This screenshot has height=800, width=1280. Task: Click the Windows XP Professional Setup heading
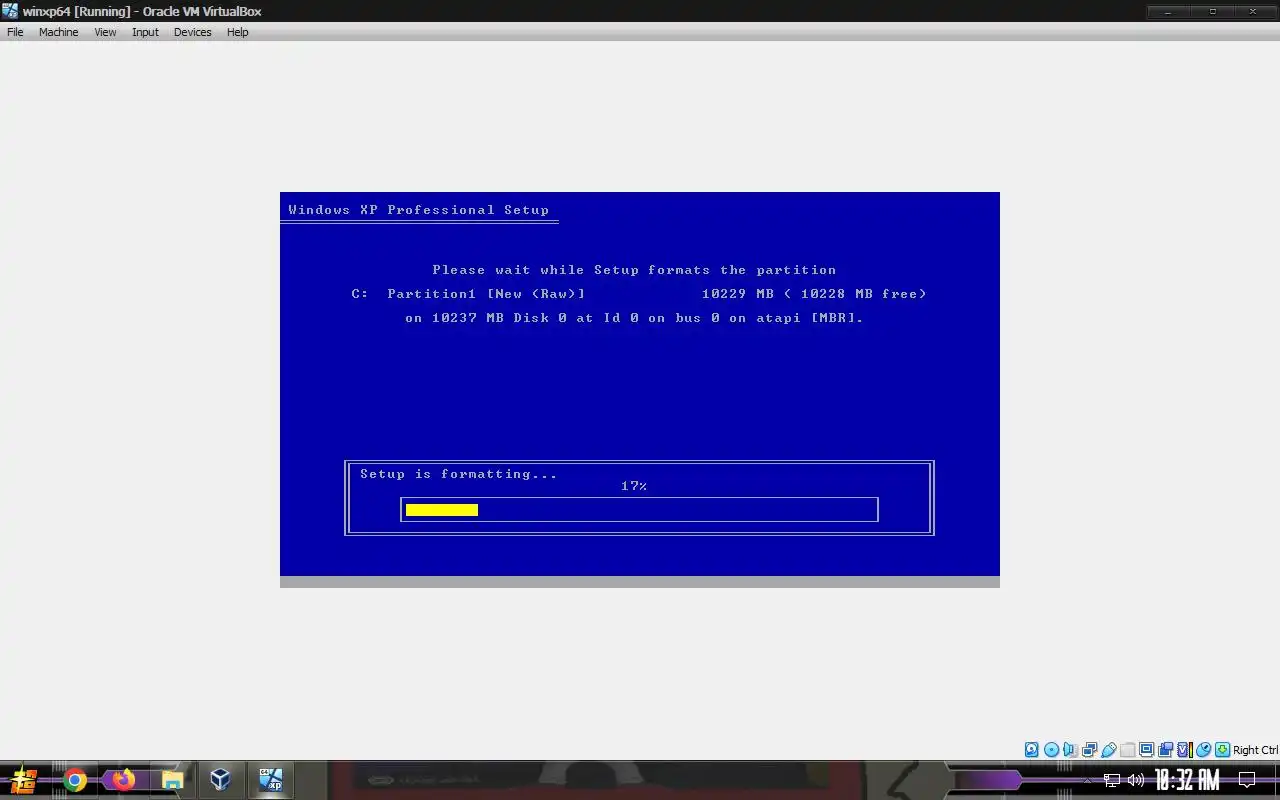418,210
